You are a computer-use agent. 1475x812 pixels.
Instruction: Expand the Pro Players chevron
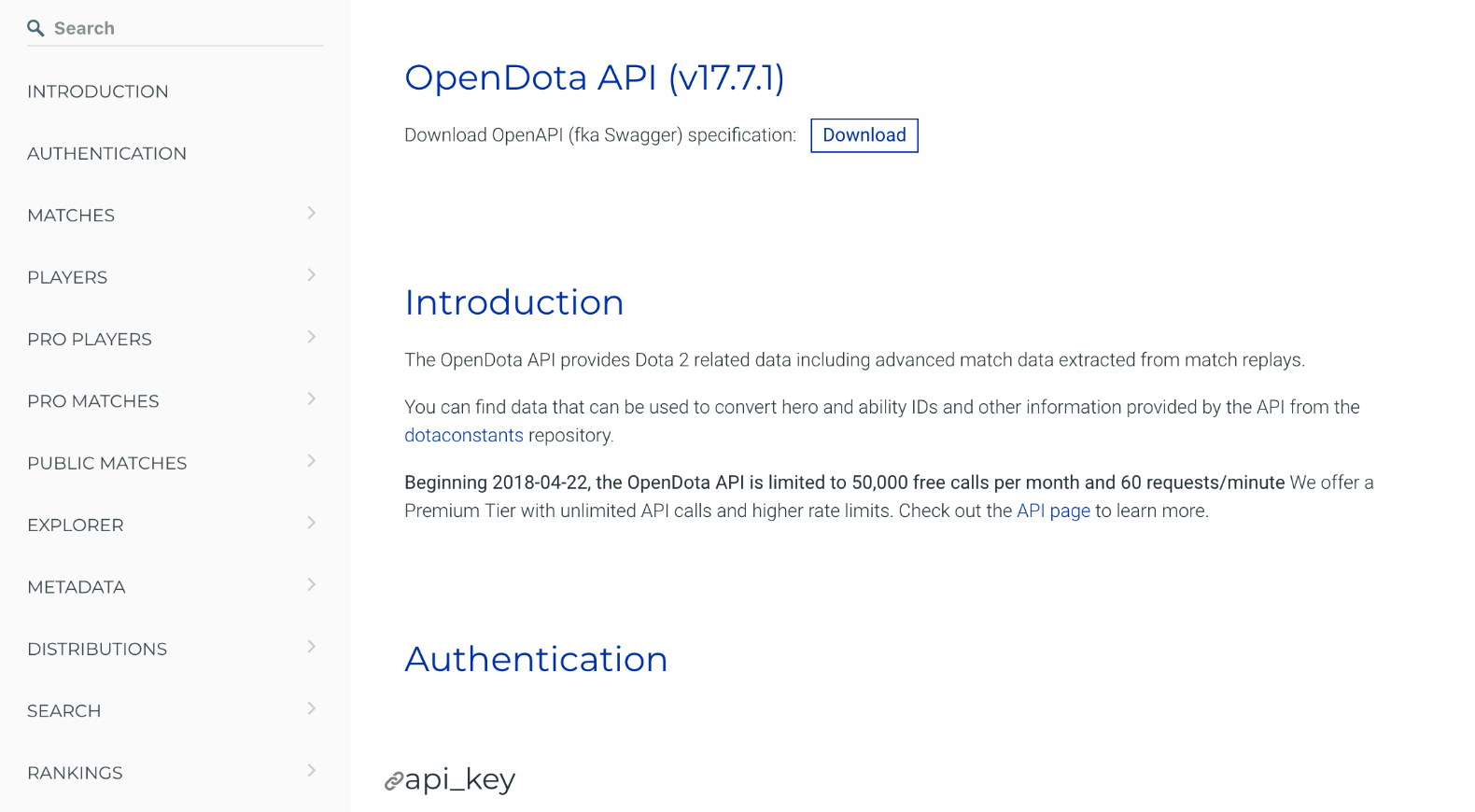click(312, 337)
